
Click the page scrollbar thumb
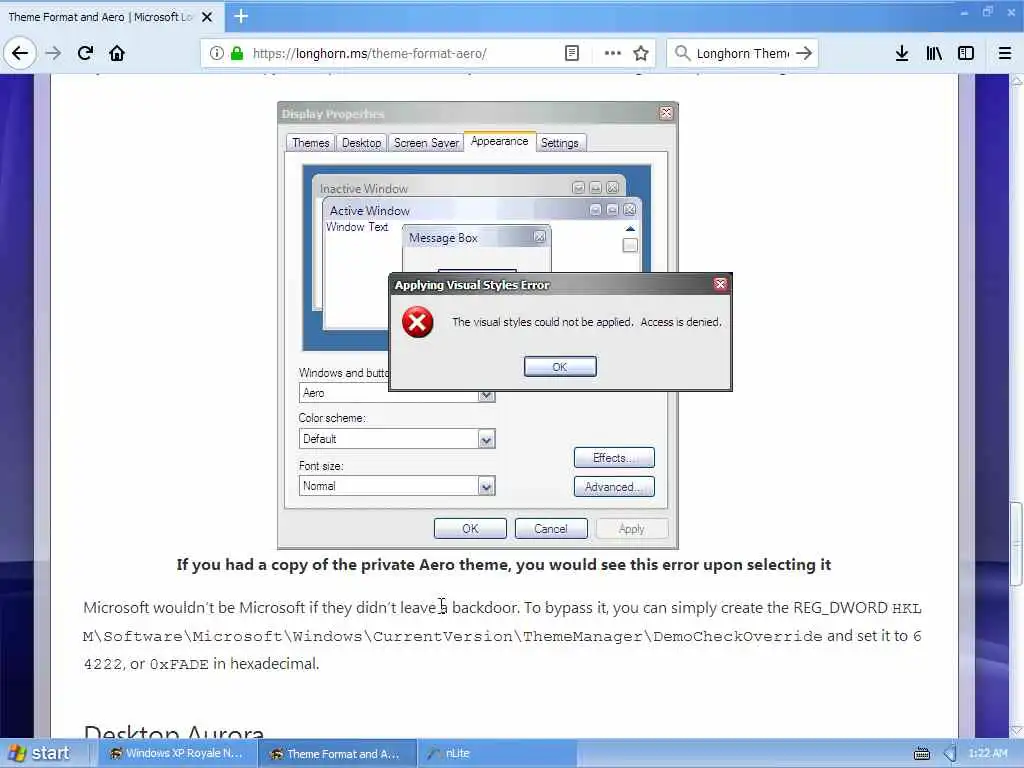1016,543
